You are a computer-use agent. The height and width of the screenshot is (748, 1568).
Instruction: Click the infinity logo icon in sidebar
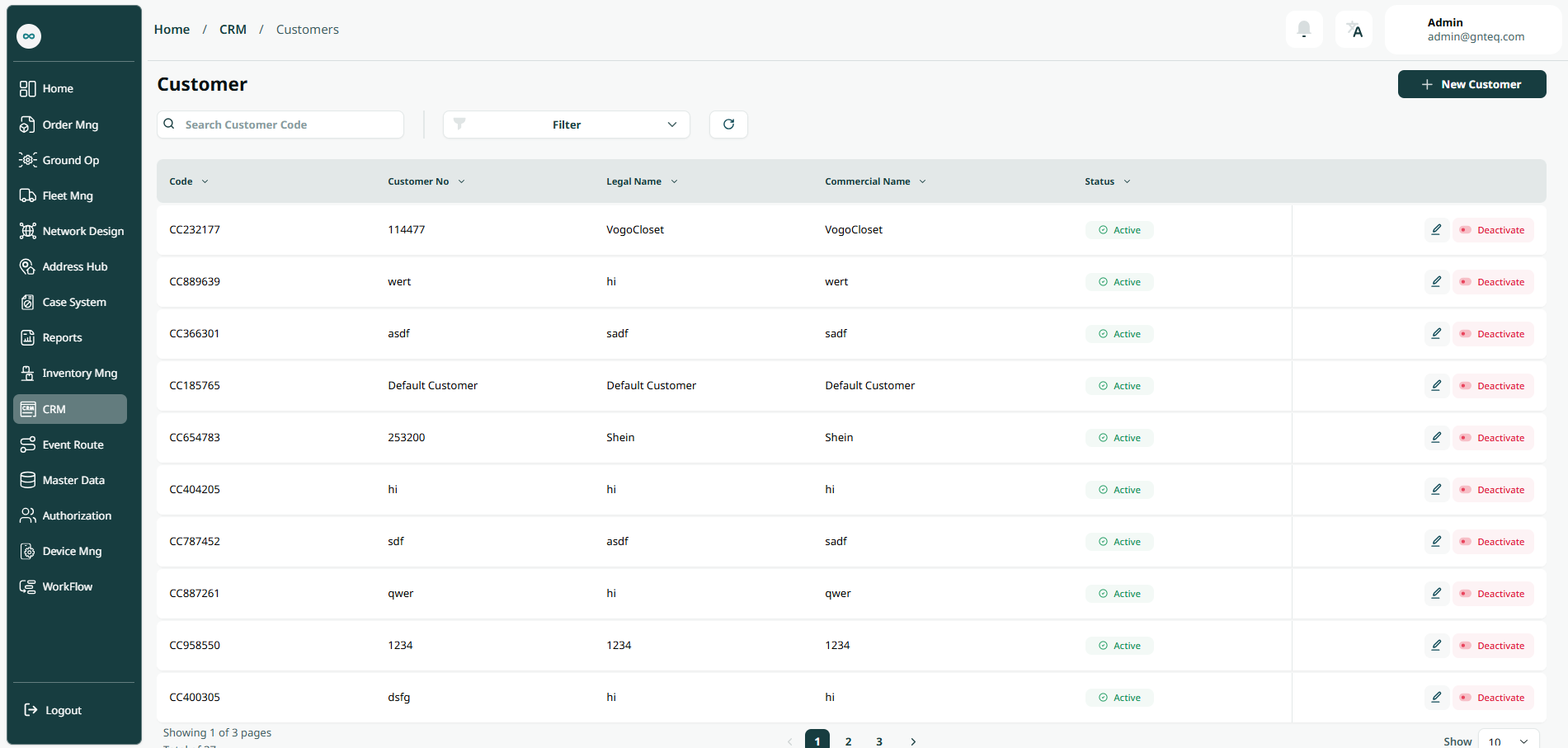pos(29,36)
